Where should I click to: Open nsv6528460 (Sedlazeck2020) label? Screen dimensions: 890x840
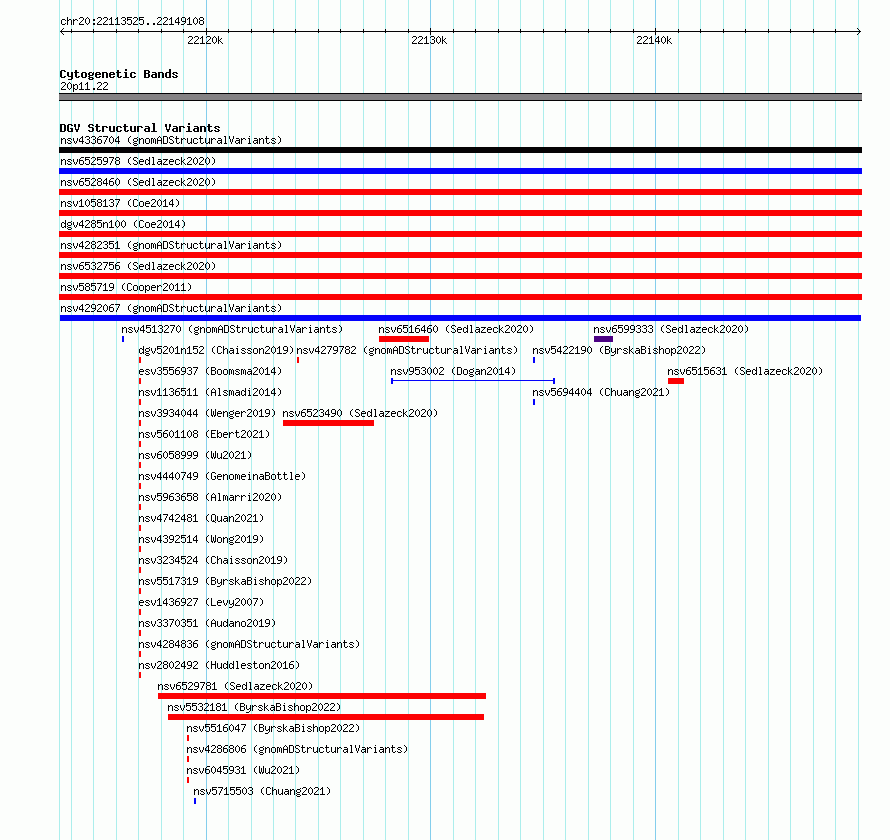[x=138, y=182]
